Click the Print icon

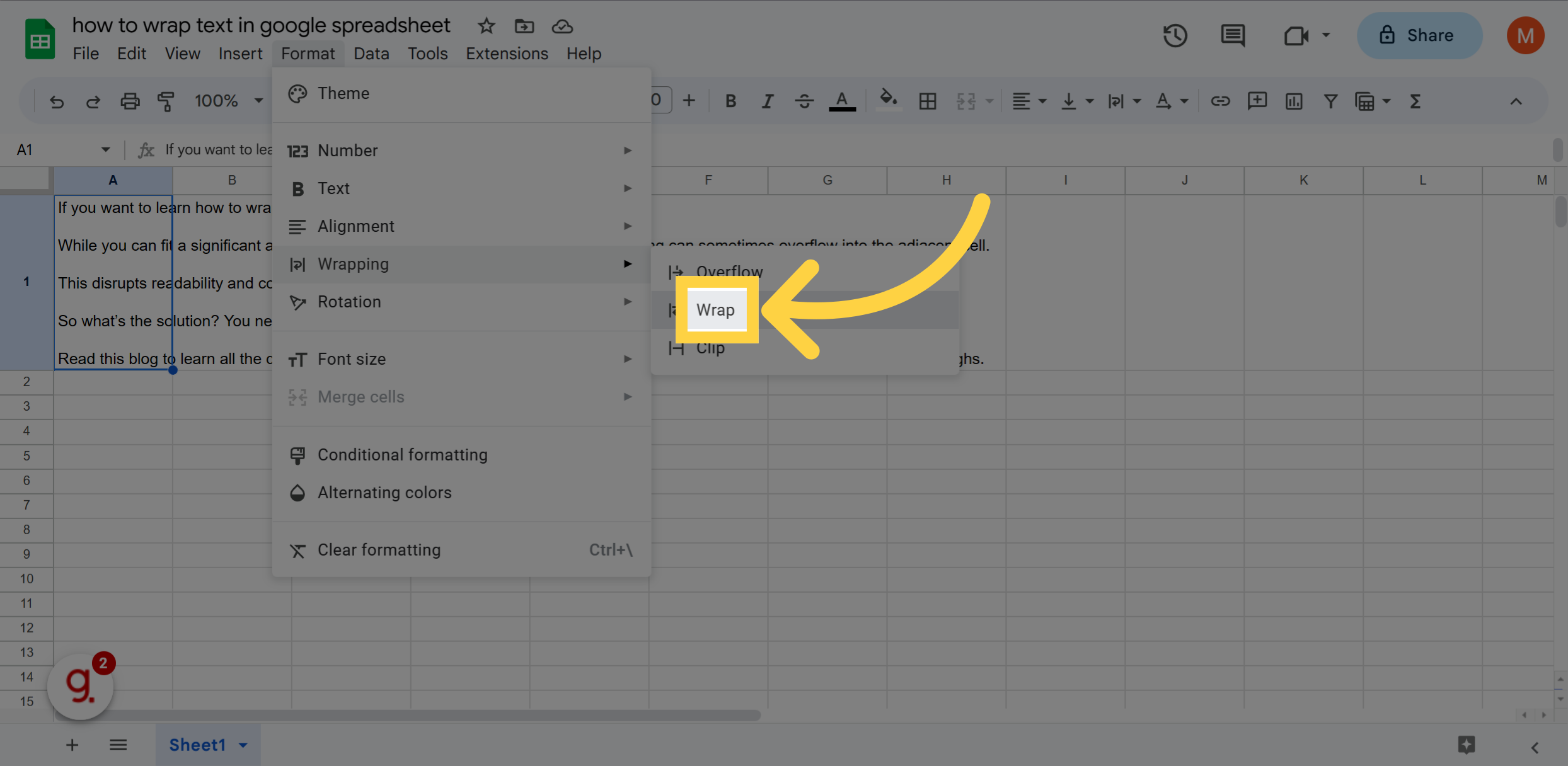coord(130,101)
